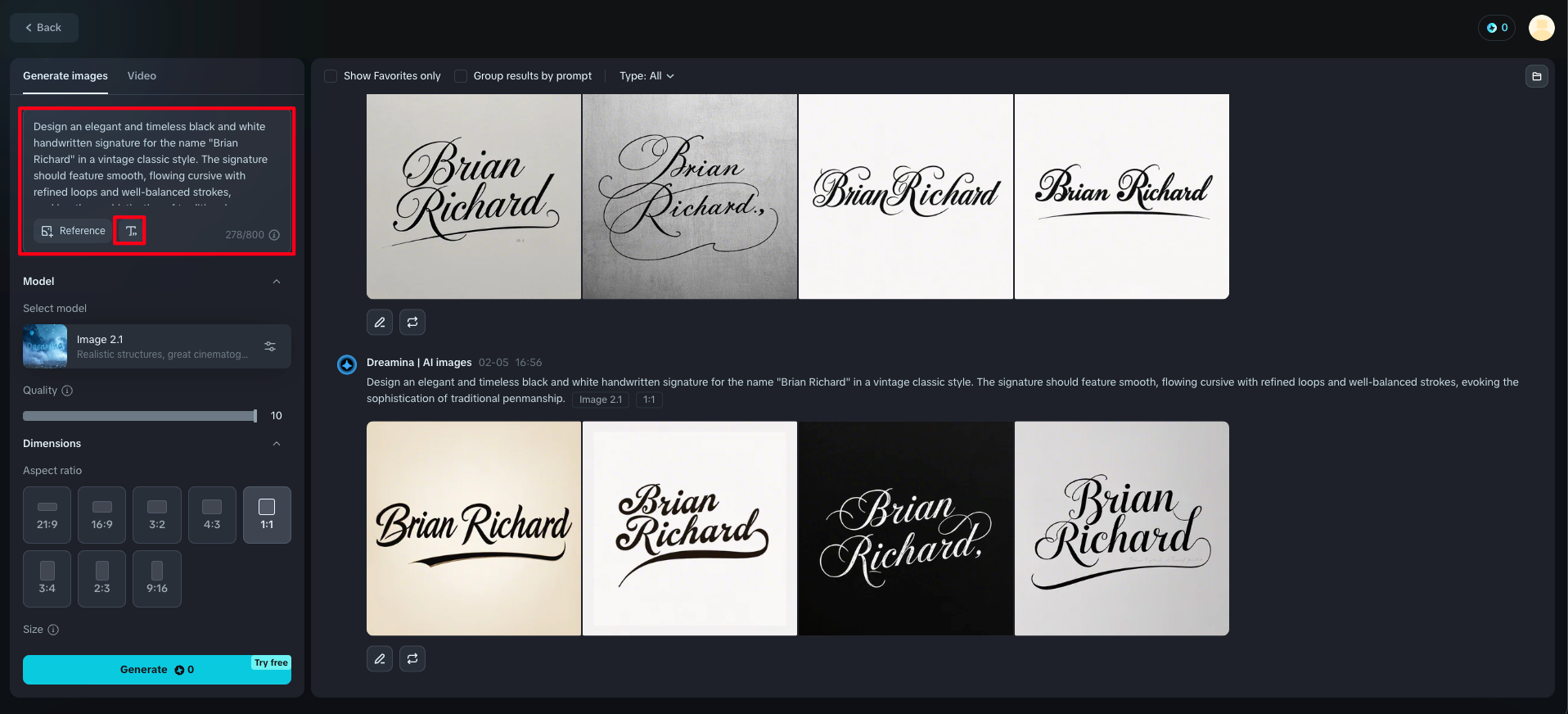Select the 16:9 aspect ratio
The width and height of the screenshot is (1568, 714).
[x=102, y=515]
